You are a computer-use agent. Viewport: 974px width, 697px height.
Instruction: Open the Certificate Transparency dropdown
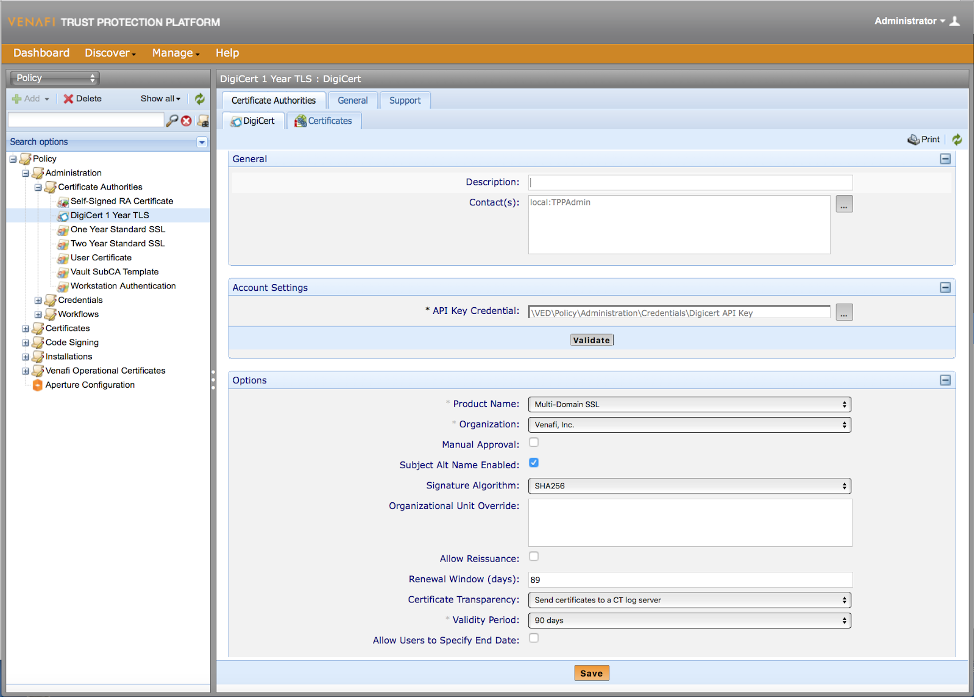tap(690, 600)
